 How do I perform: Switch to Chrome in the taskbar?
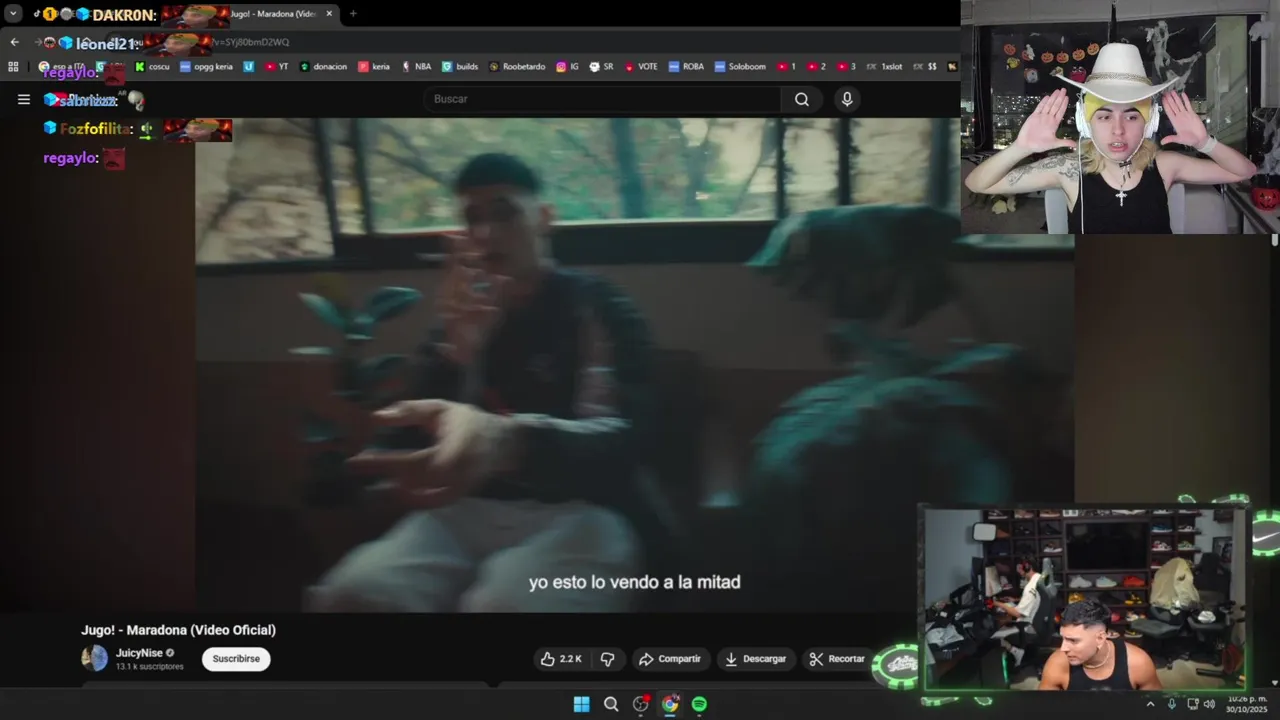tap(670, 704)
